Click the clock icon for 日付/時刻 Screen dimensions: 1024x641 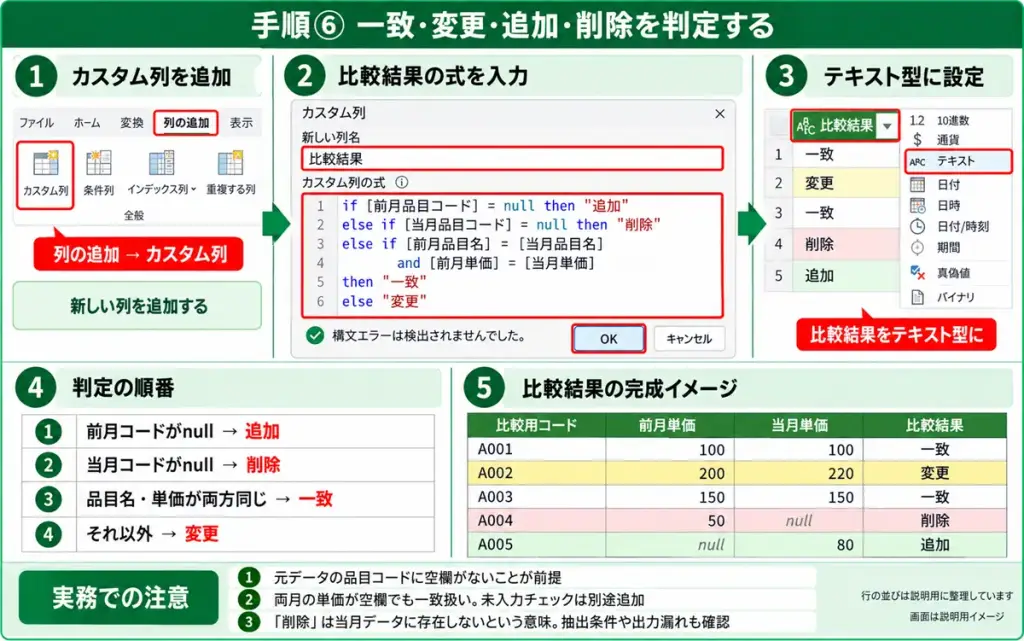coord(918,227)
